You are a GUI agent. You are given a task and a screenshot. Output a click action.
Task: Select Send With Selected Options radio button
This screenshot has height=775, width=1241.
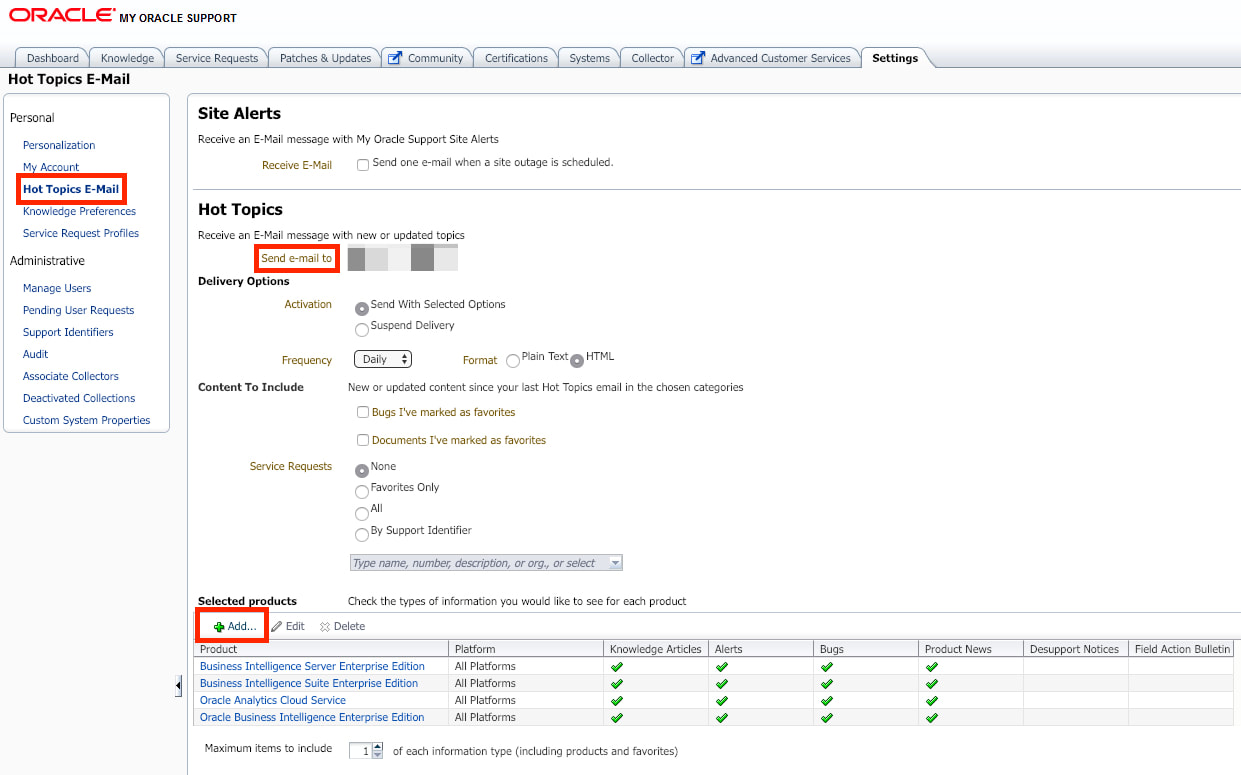point(362,309)
